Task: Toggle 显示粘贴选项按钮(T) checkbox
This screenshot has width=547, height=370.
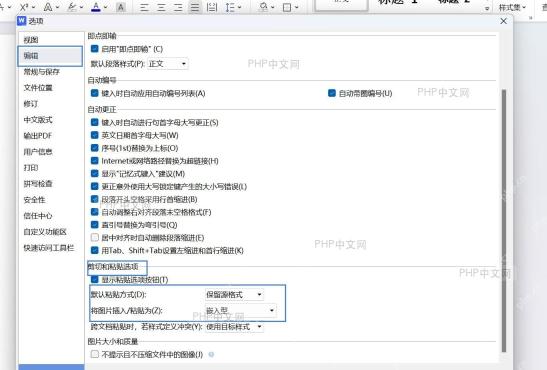Action: click(95, 279)
